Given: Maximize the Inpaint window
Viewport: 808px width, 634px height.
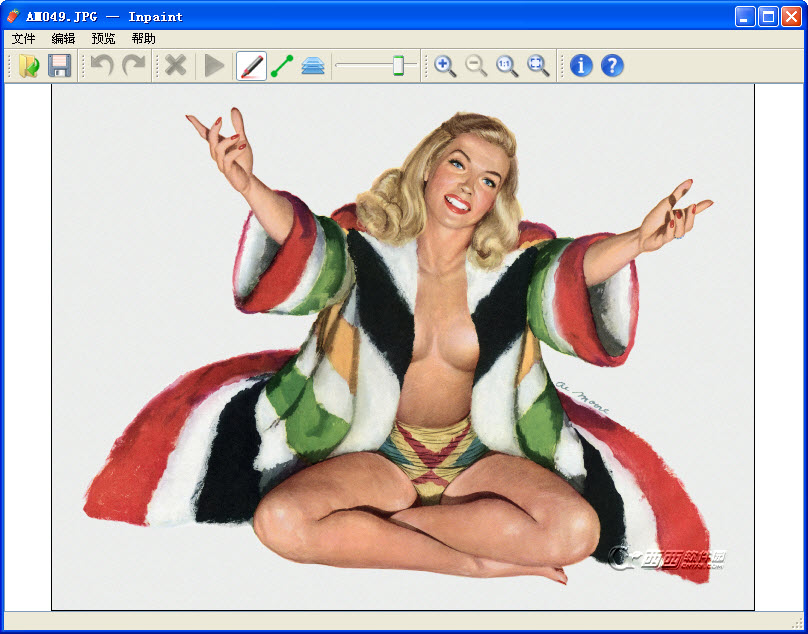Looking at the screenshot, I should [x=768, y=16].
